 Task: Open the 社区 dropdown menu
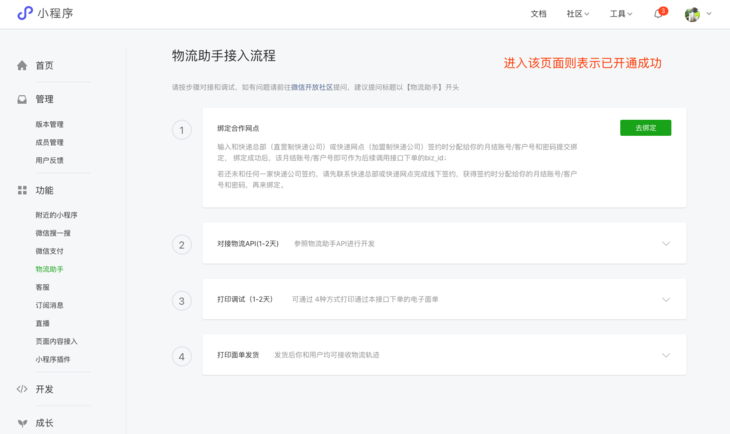(578, 14)
